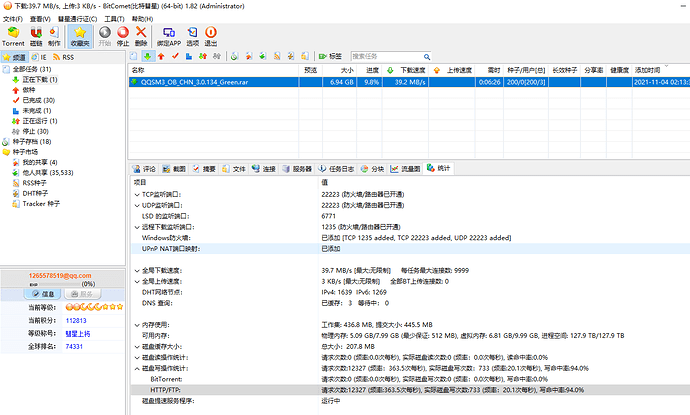Toggle the 收藏夹 favorites panel
This screenshot has width=690, height=415.
pyautogui.click(x=80, y=36)
